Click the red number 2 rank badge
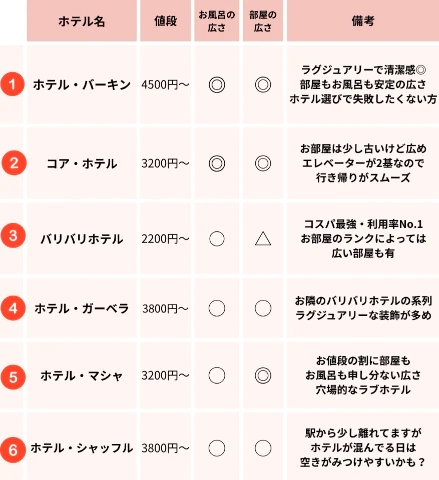 pos(13,163)
